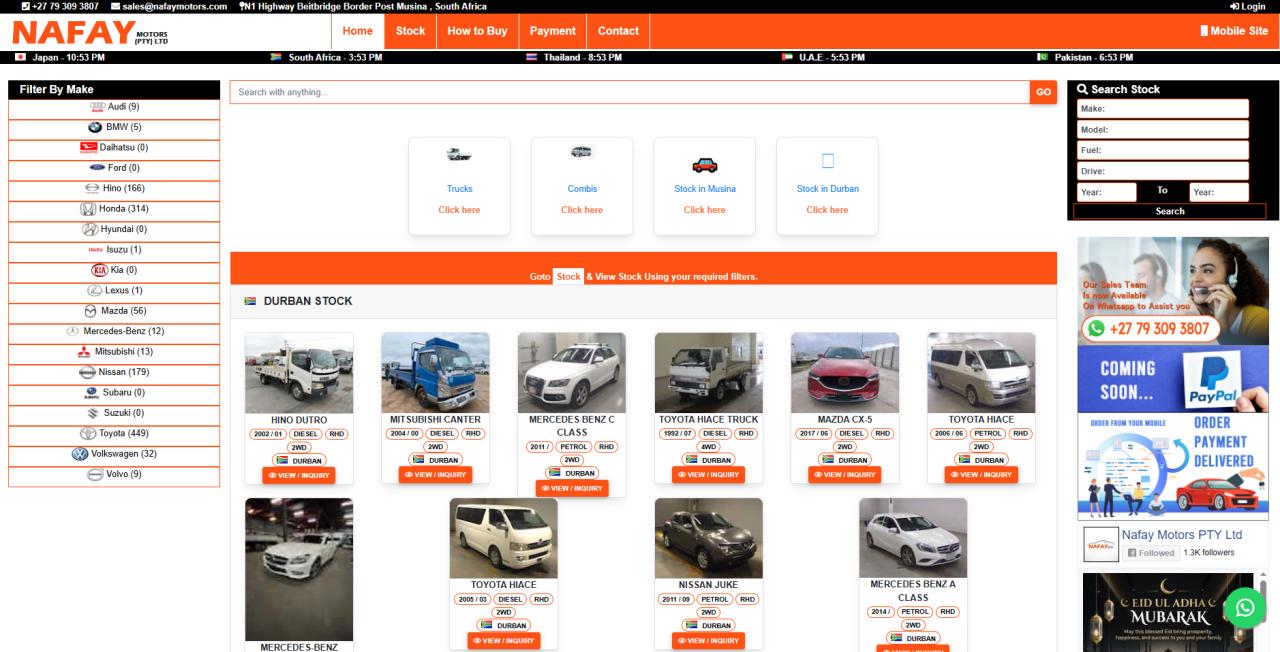1280x652 pixels.
Task: View inquiry for Mazda CX-5
Action: [845, 475]
